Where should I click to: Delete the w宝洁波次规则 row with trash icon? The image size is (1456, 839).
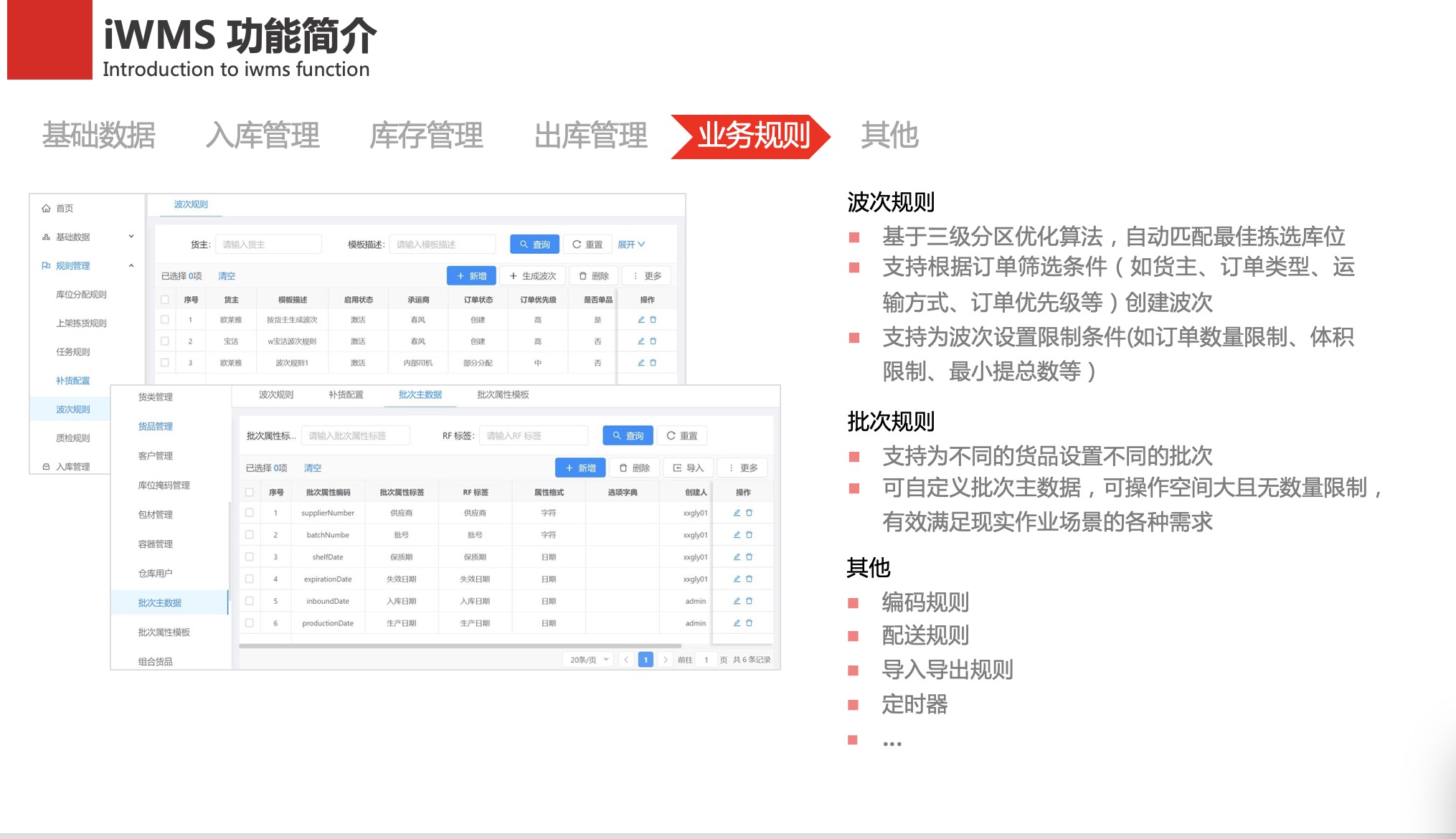(653, 341)
